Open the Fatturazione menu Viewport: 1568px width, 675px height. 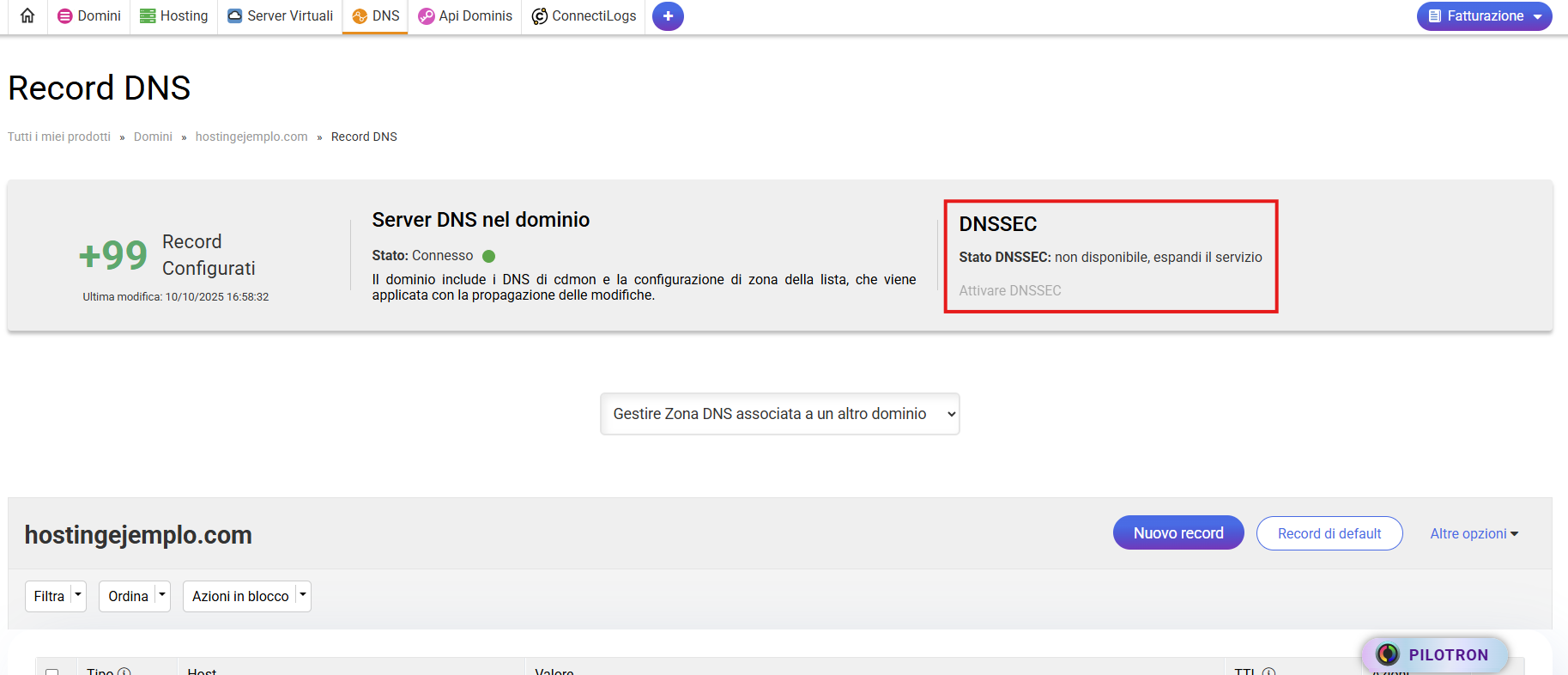(x=1484, y=16)
